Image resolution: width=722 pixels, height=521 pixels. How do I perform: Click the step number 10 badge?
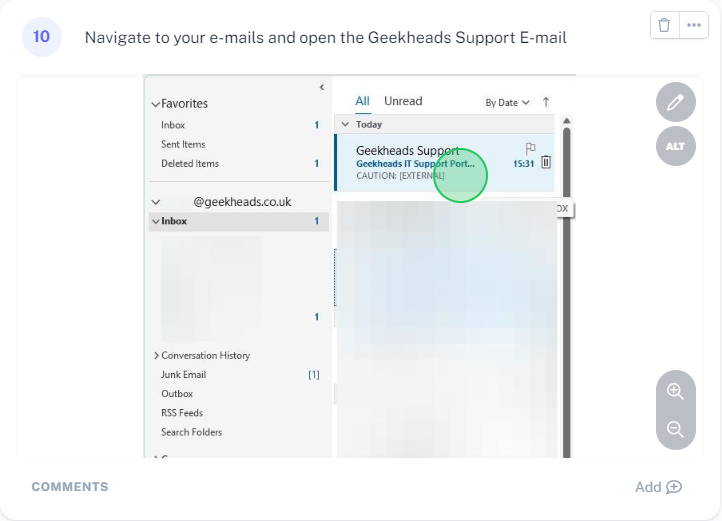click(x=42, y=37)
